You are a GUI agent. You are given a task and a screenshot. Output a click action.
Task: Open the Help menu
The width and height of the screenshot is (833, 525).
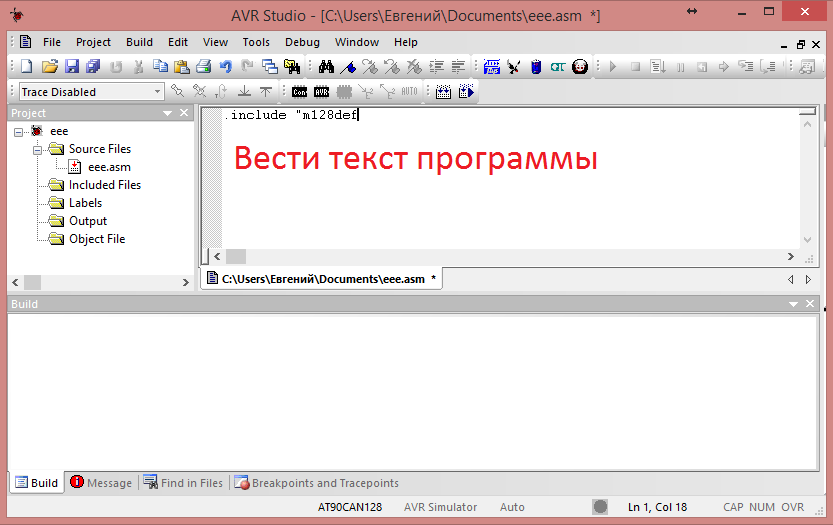(x=405, y=42)
